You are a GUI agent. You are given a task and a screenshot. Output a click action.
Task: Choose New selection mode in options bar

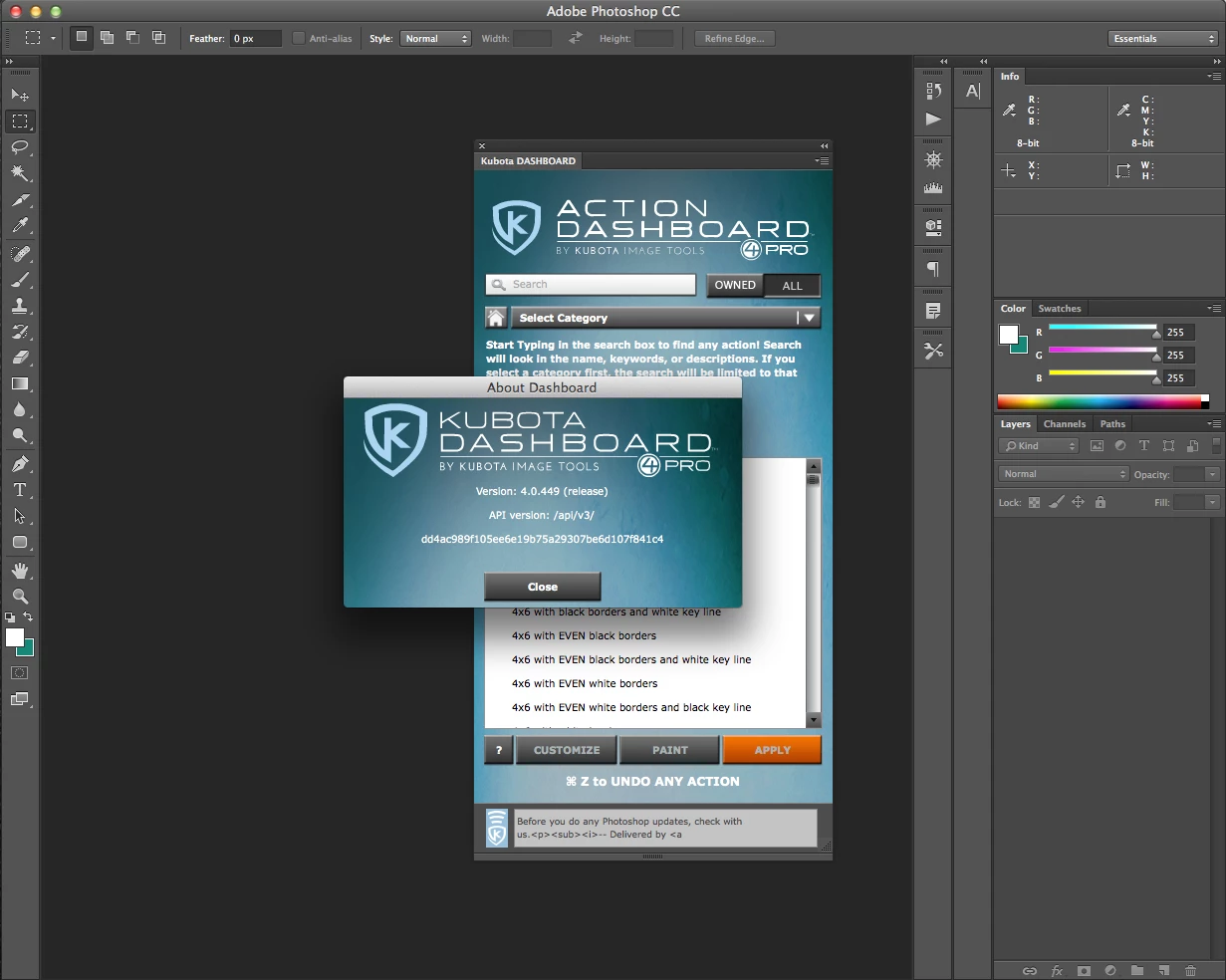[82, 38]
